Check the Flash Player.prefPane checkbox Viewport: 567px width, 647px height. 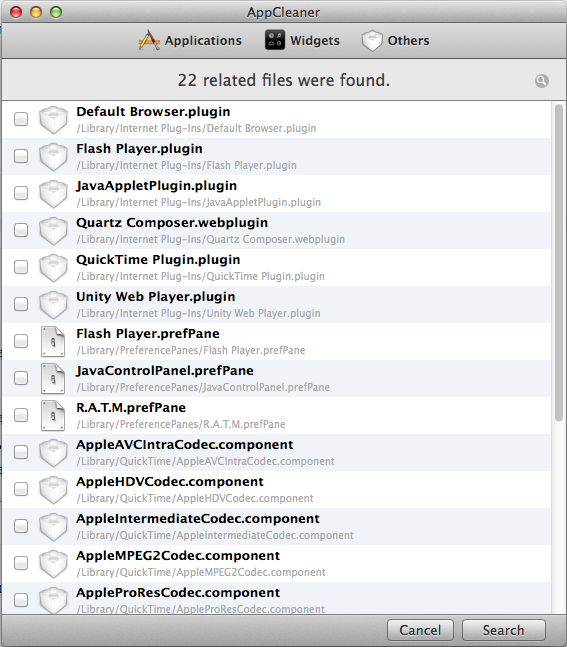pyautogui.click(x=21, y=341)
